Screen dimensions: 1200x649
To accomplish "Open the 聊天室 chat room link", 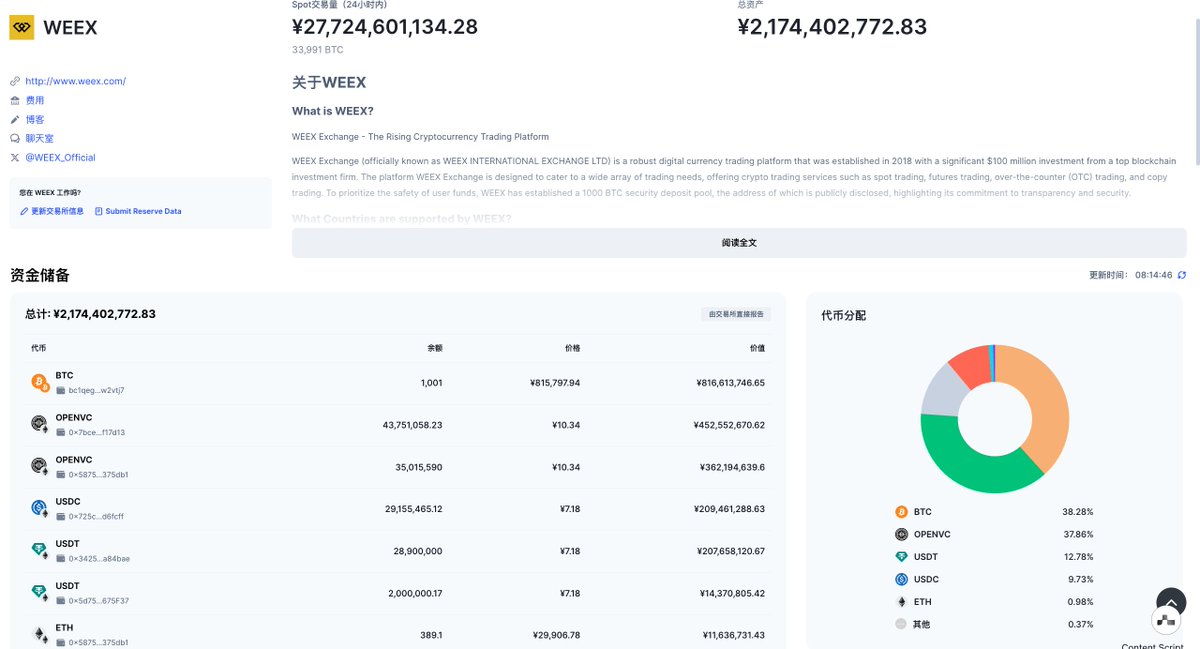I will (x=40, y=138).
